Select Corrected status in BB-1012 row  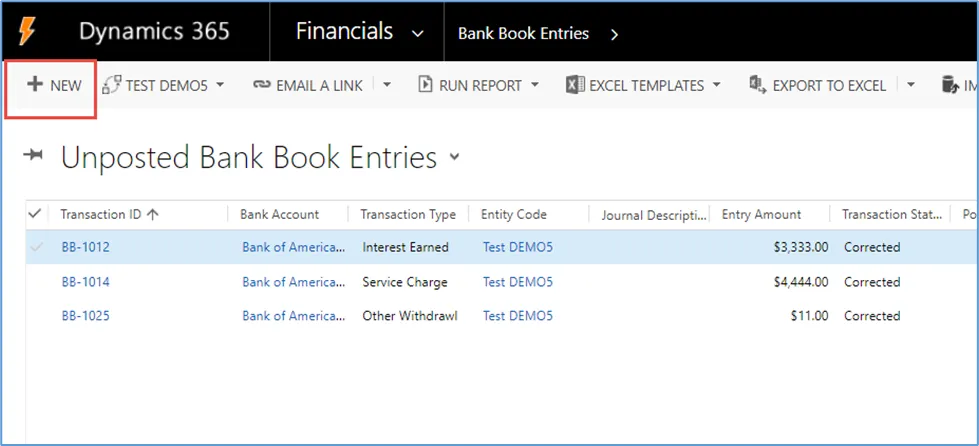point(872,247)
